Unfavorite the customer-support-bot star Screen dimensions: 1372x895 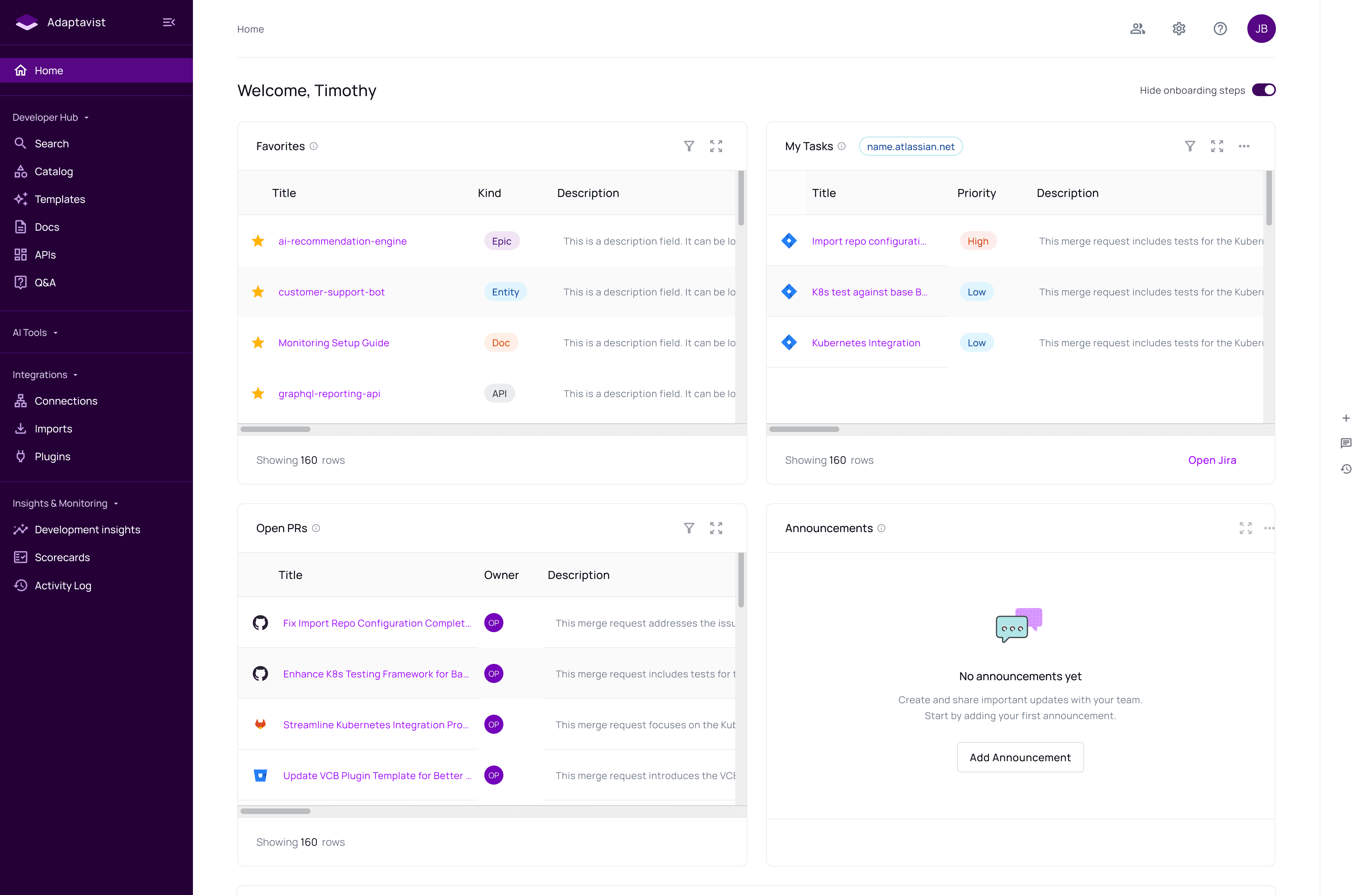[x=258, y=292]
